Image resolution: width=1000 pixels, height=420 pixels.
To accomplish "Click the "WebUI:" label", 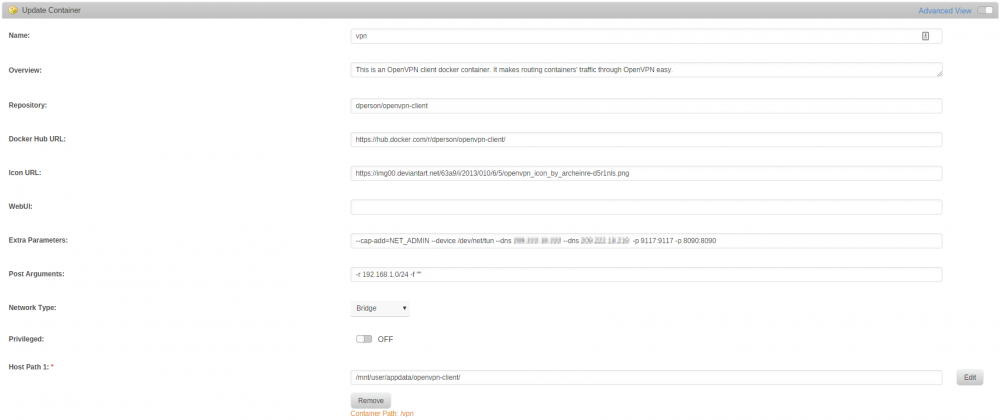I will tap(20, 206).
